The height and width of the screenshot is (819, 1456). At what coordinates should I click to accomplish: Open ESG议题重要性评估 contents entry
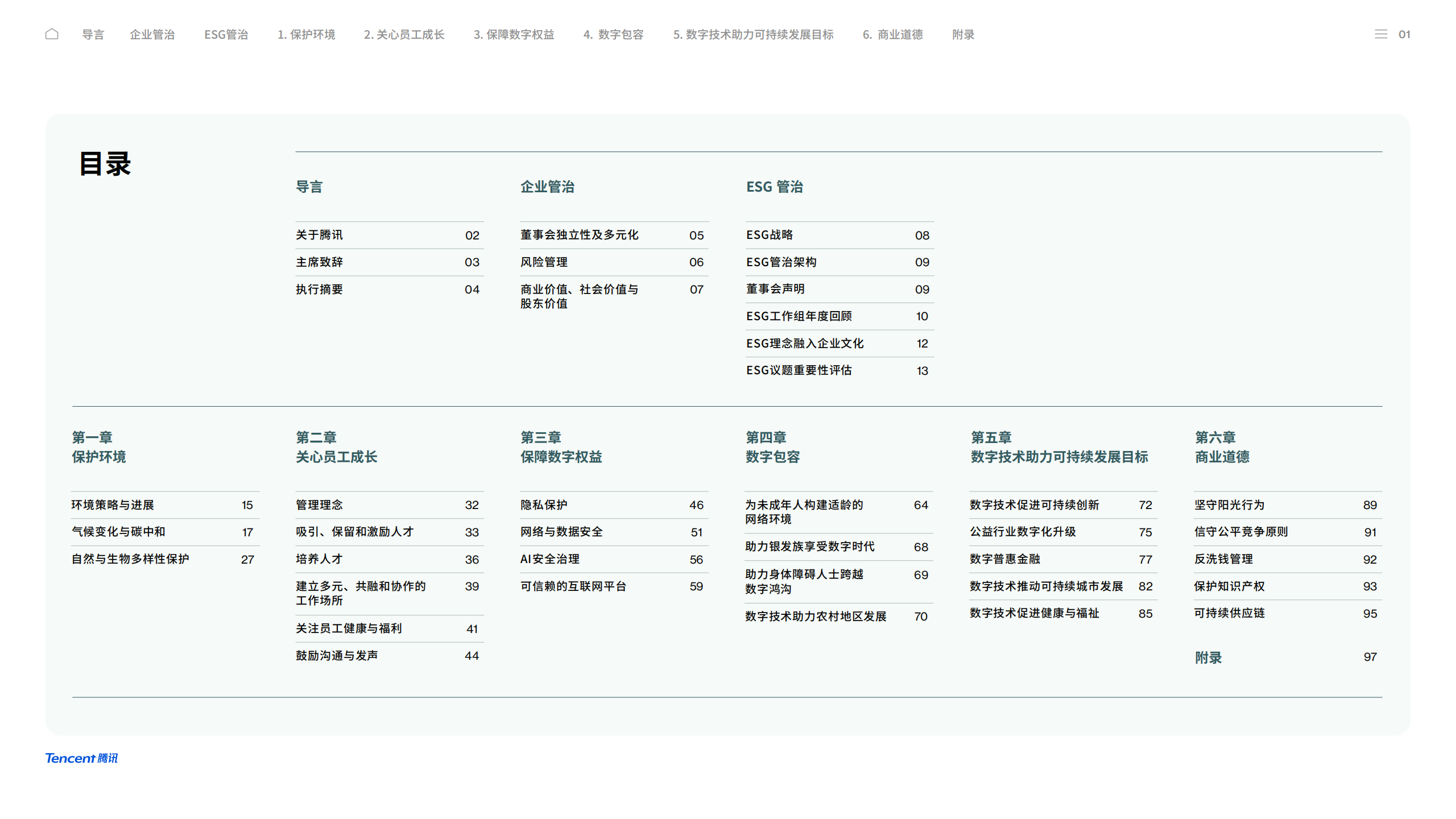click(799, 370)
